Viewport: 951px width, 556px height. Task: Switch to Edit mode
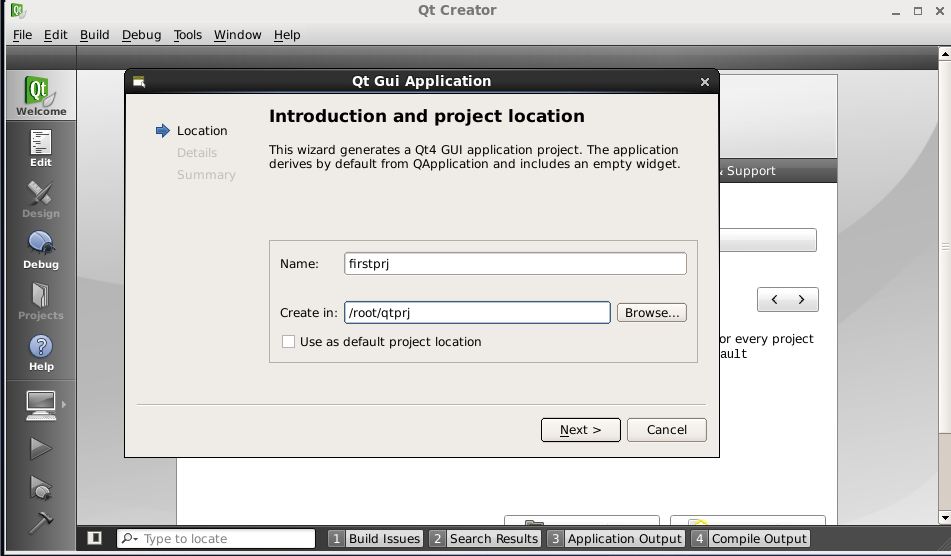tap(41, 149)
